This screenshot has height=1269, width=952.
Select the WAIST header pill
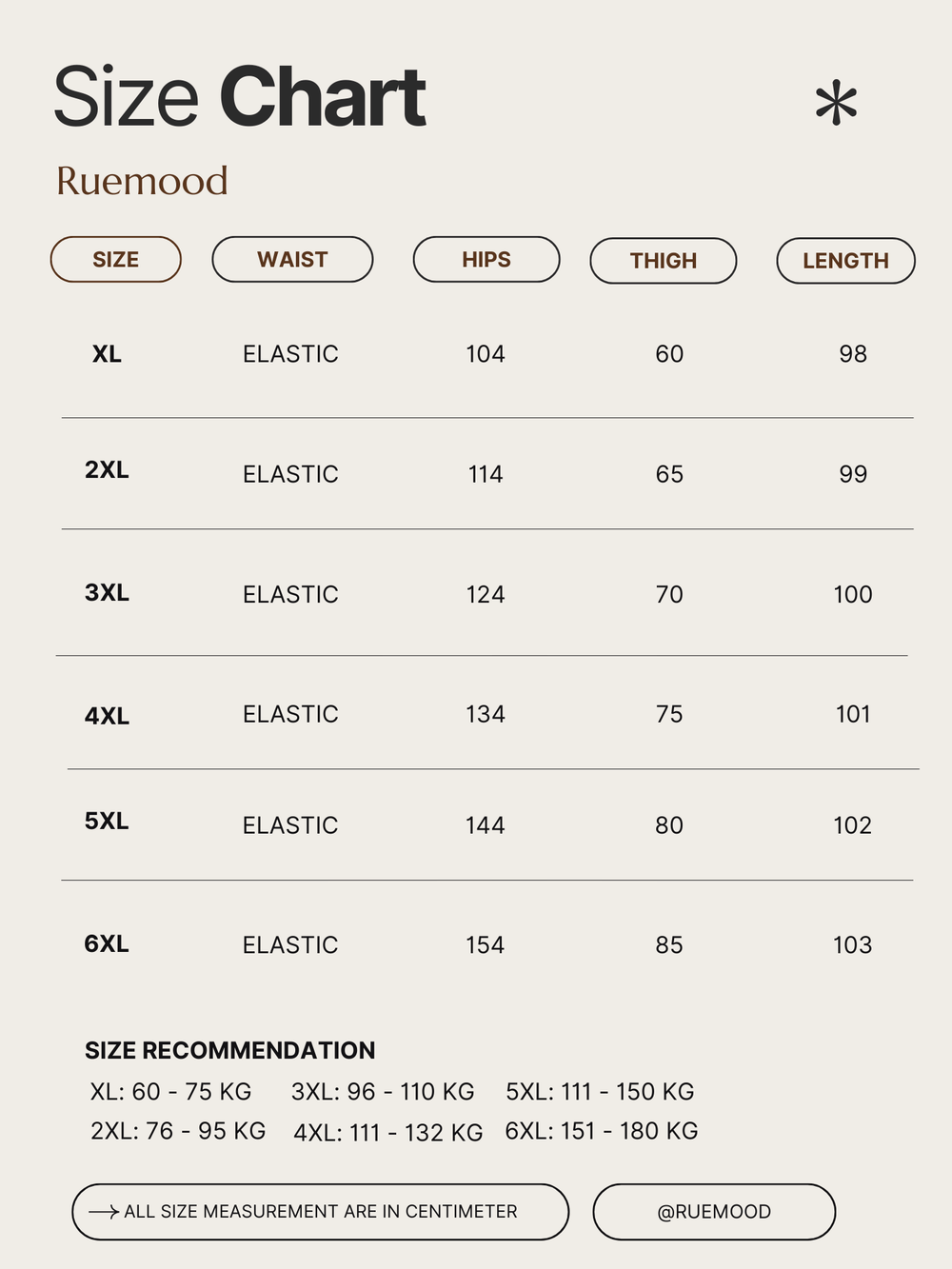292,260
